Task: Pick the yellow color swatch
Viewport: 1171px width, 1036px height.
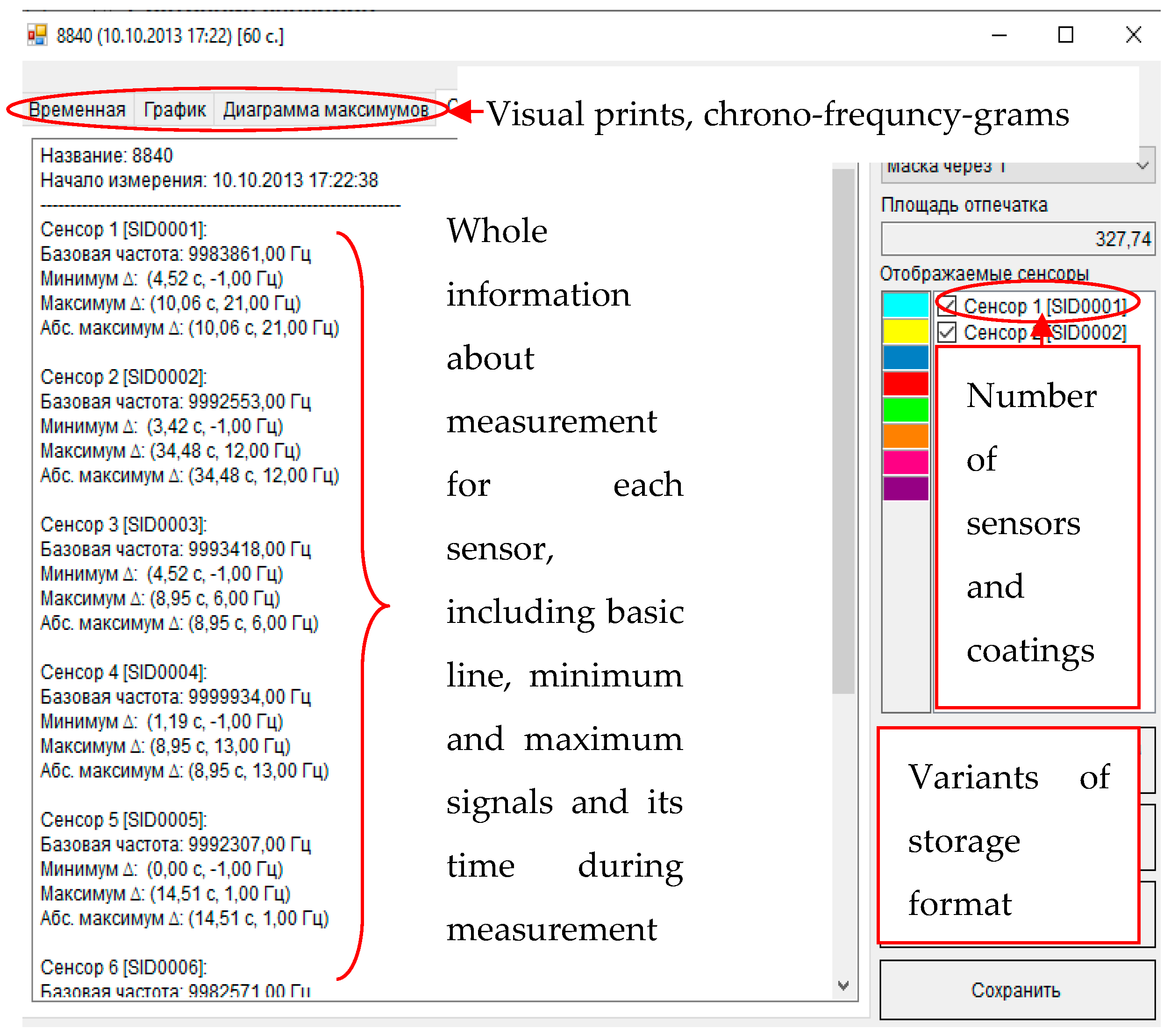Action: coord(907,332)
